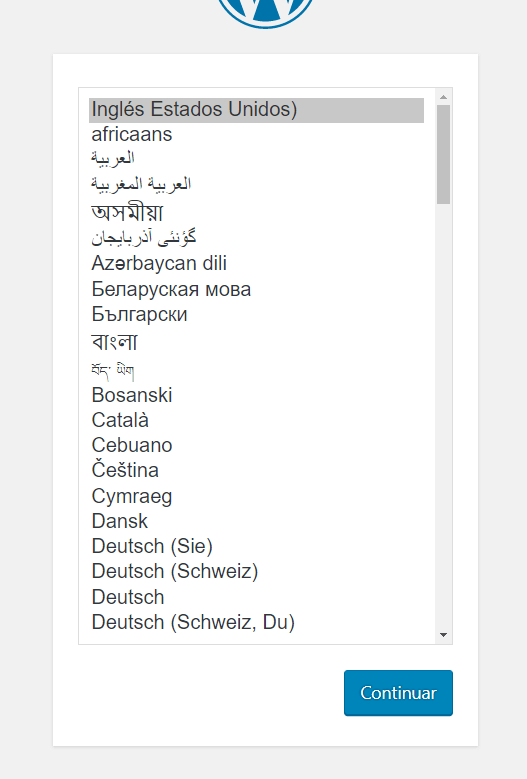Choose Azərbaycan dili language option
Viewport: 527px width, 779px height.
click(x=256, y=263)
